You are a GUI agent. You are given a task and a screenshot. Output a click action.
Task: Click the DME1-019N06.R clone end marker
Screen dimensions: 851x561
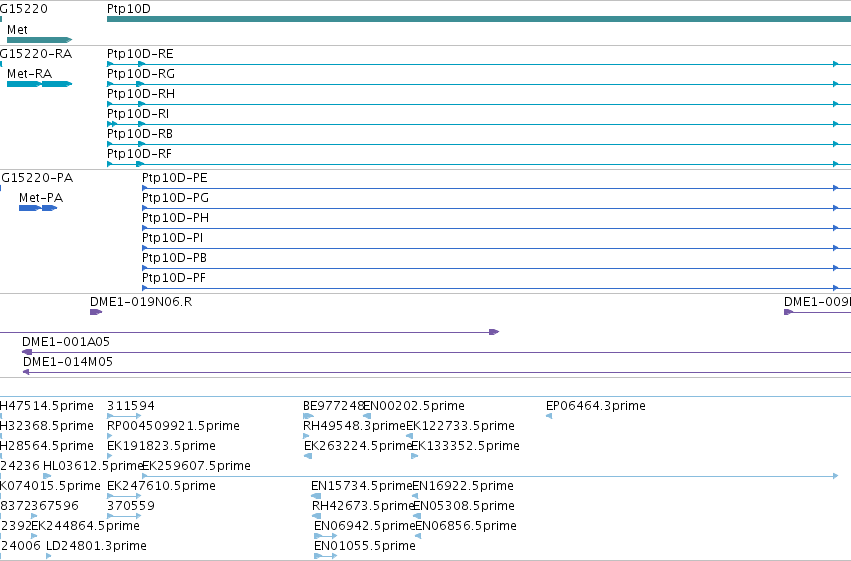click(96, 312)
